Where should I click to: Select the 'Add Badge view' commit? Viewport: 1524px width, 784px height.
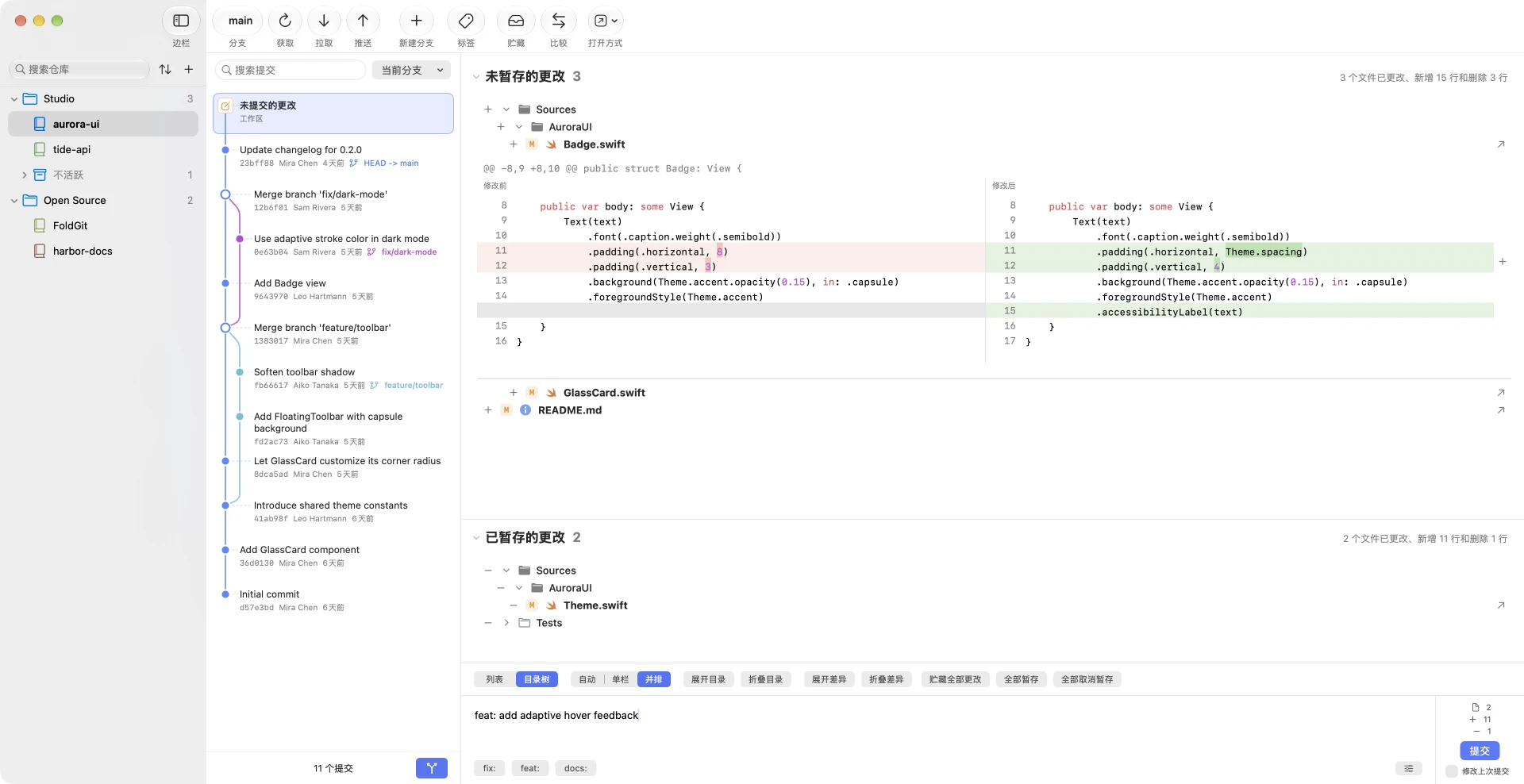[333, 289]
